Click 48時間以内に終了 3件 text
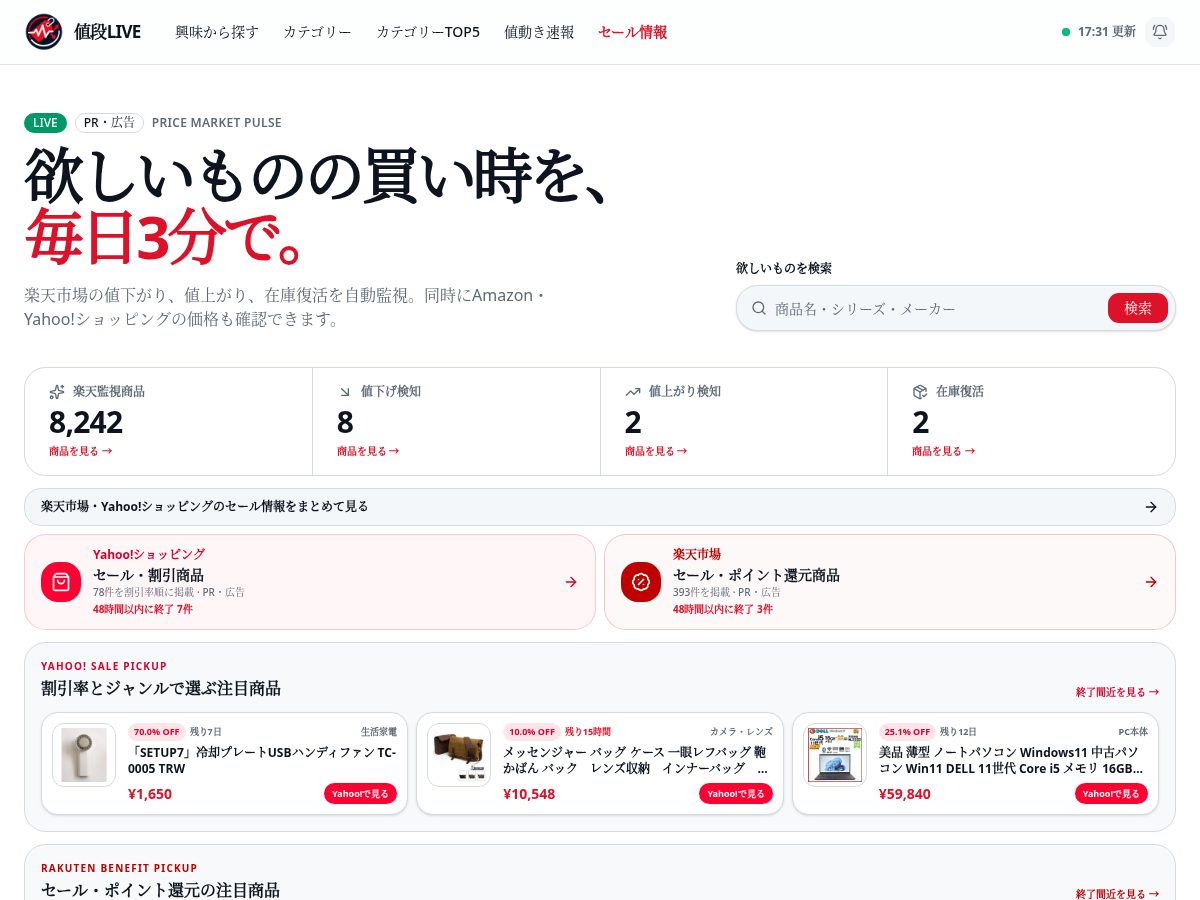The height and width of the screenshot is (900, 1200). coord(723,609)
